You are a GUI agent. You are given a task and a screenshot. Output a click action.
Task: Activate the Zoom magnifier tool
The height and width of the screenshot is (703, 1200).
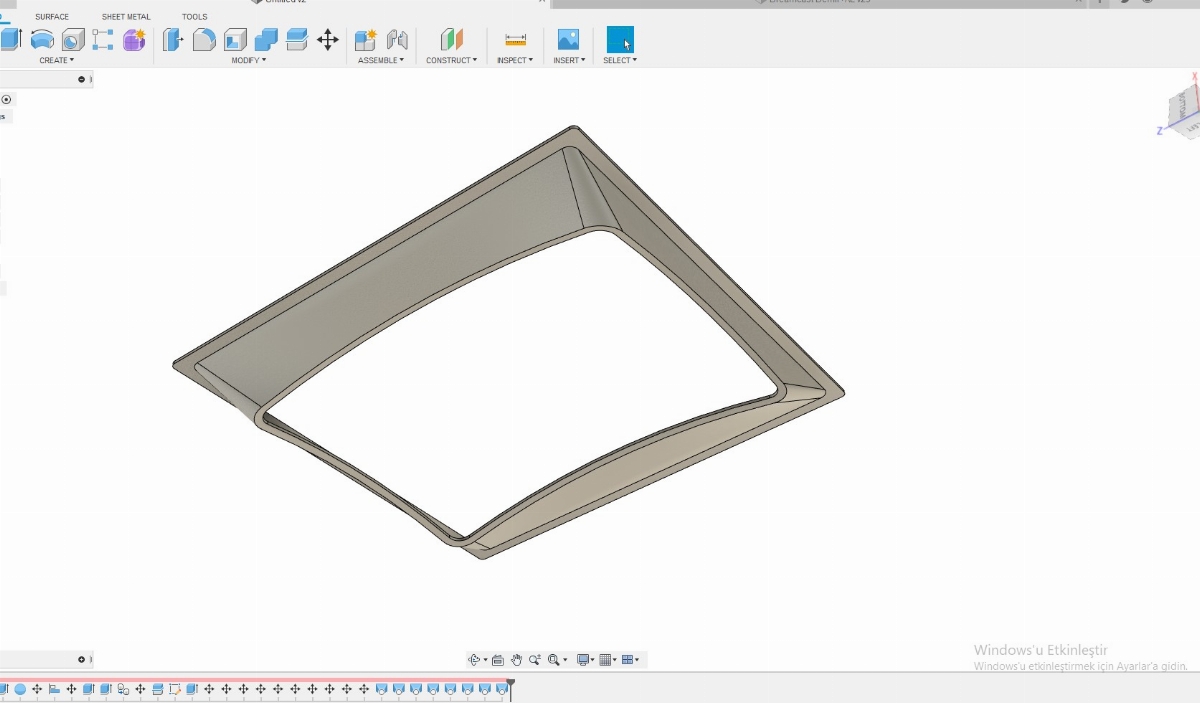pos(535,660)
